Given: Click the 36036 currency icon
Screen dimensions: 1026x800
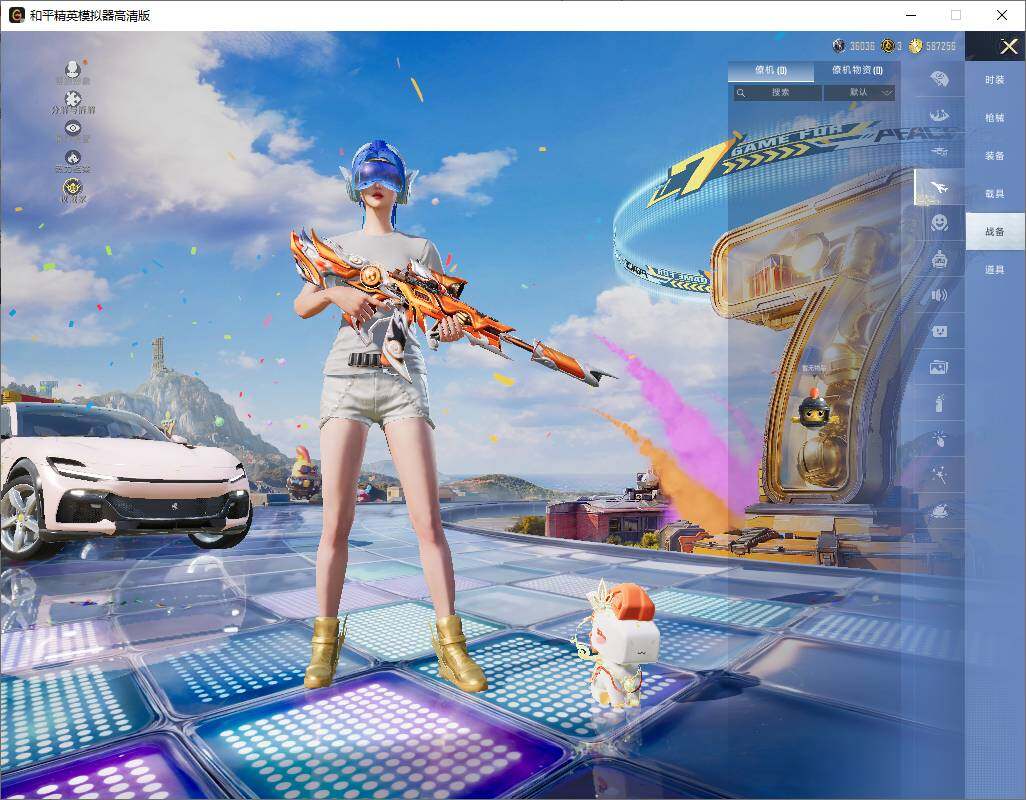Looking at the screenshot, I should pyautogui.click(x=839, y=46).
